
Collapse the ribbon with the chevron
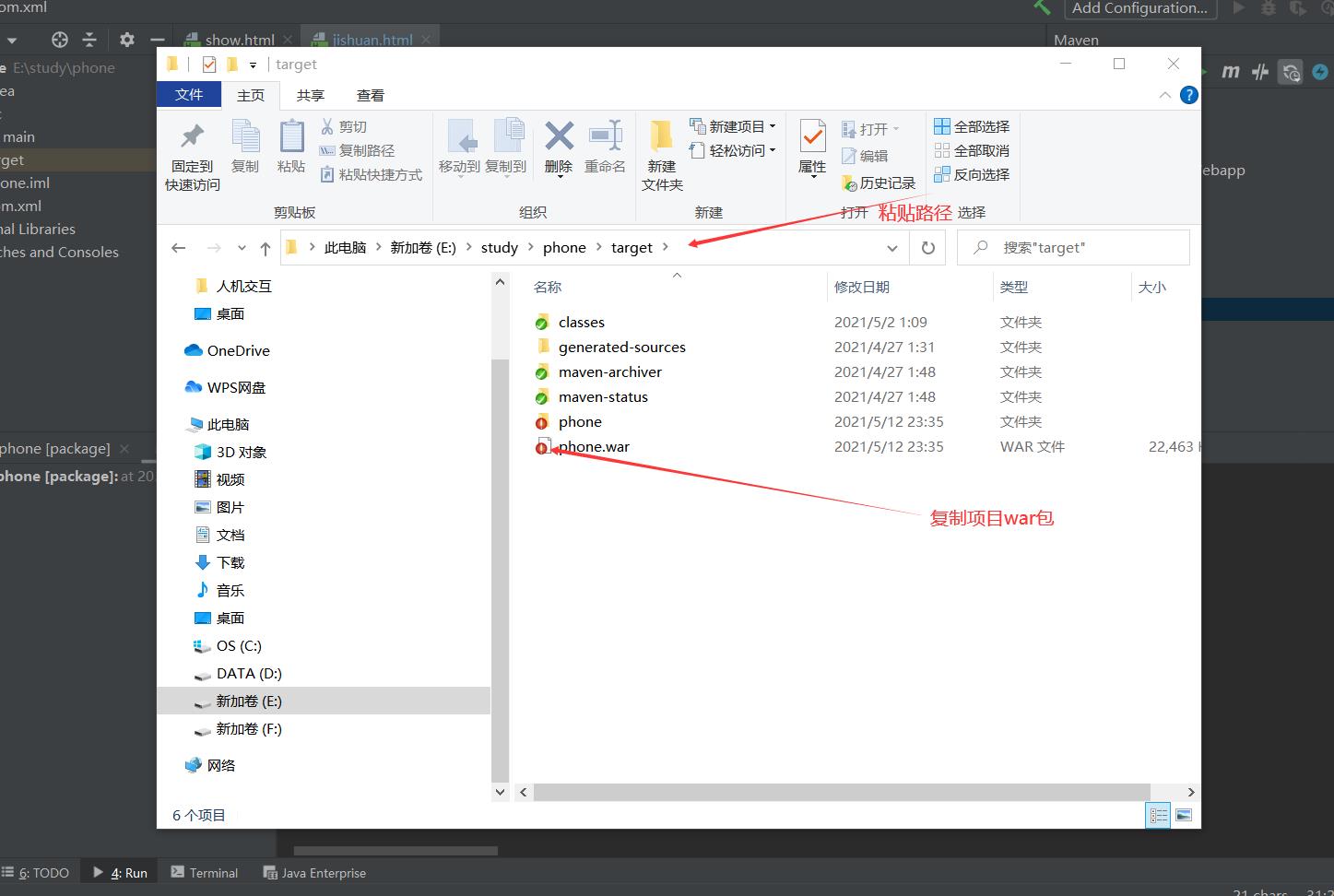[x=1164, y=95]
